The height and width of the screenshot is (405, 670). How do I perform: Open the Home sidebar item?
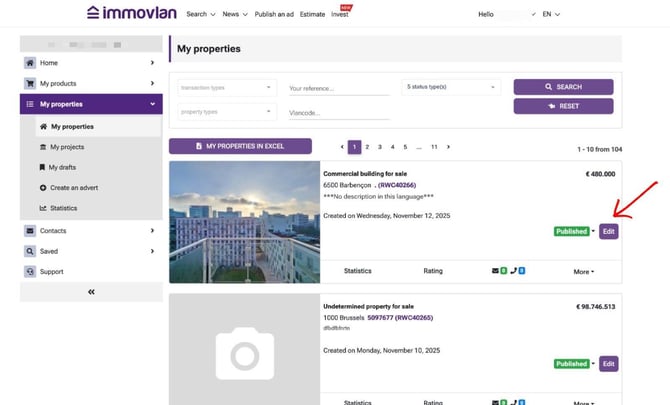click(49, 63)
